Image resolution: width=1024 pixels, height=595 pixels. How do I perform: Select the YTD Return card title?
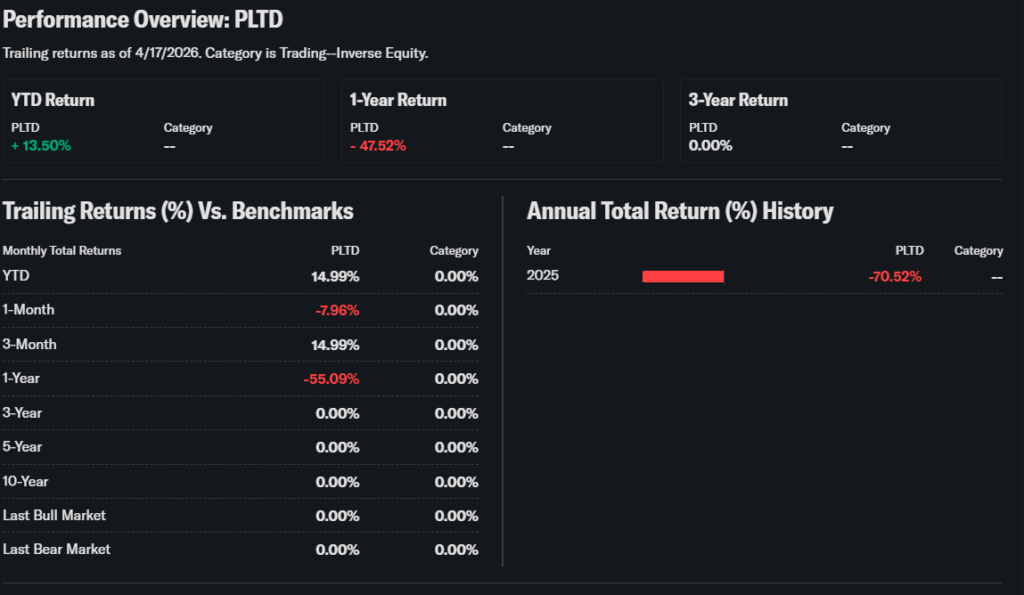click(52, 100)
